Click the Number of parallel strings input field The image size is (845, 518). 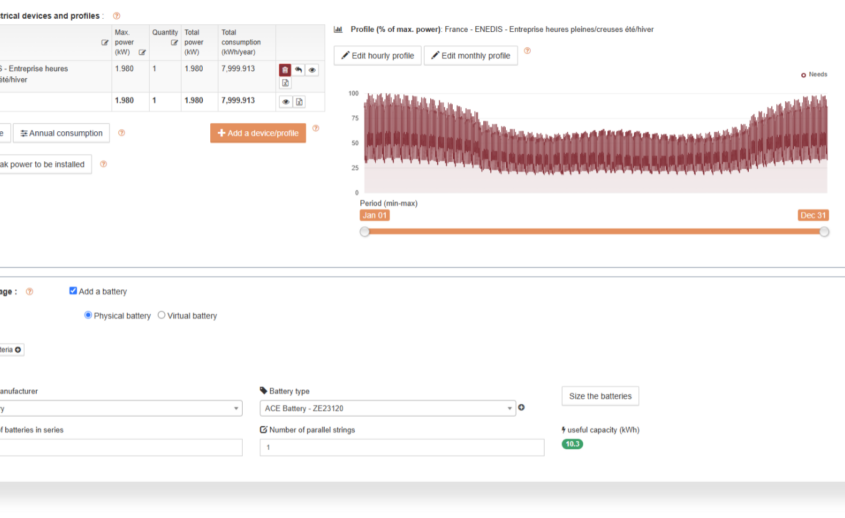[x=402, y=447]
